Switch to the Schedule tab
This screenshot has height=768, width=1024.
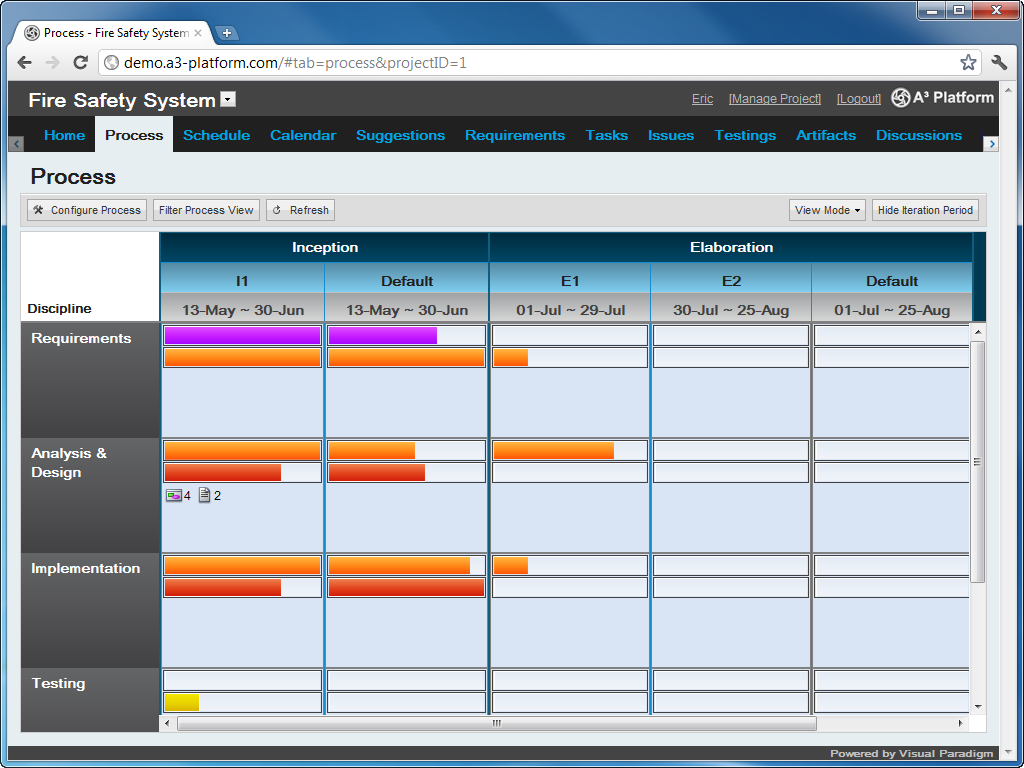[216, 135]
